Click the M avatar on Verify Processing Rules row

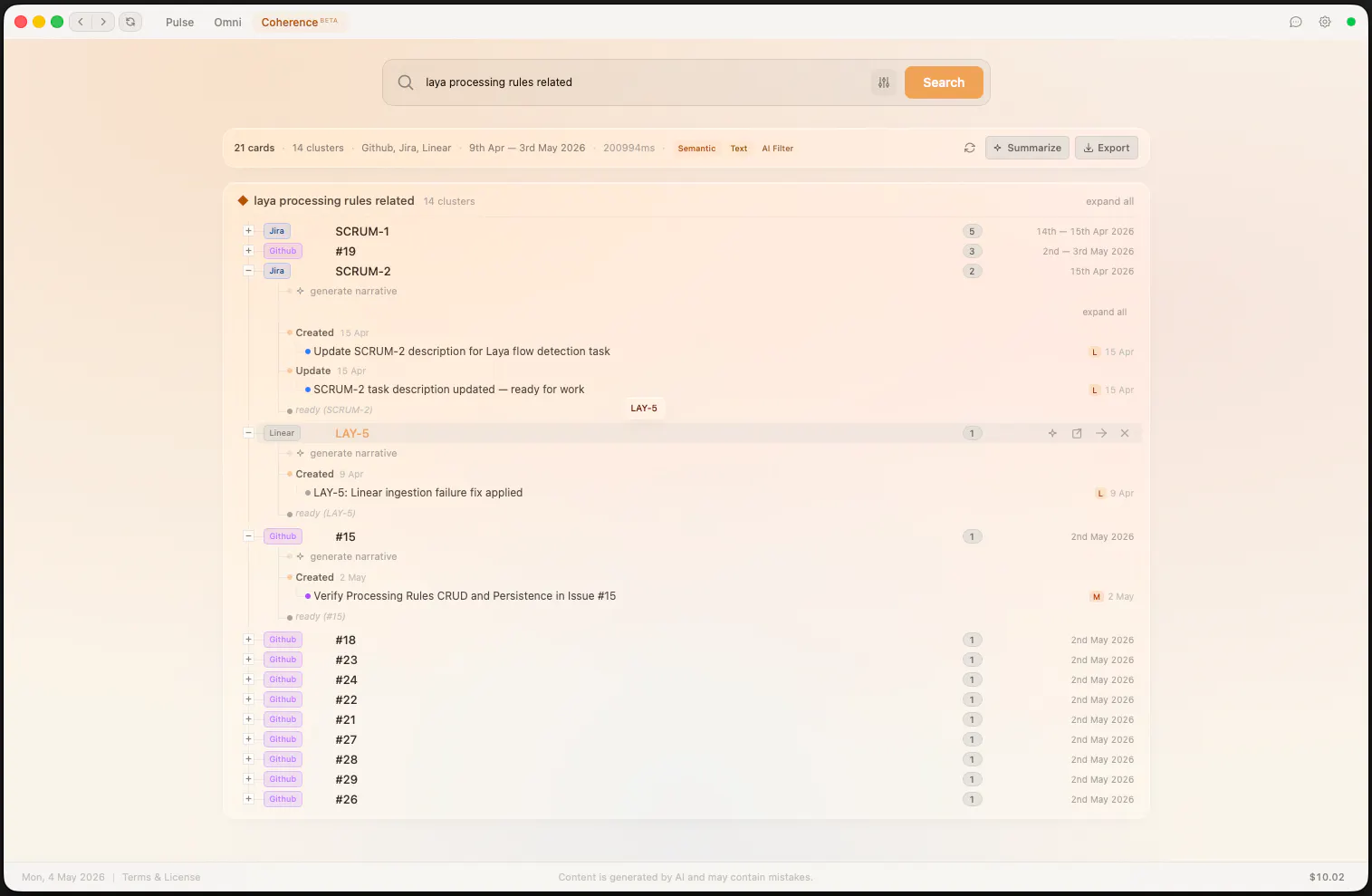pos(1097,596)
